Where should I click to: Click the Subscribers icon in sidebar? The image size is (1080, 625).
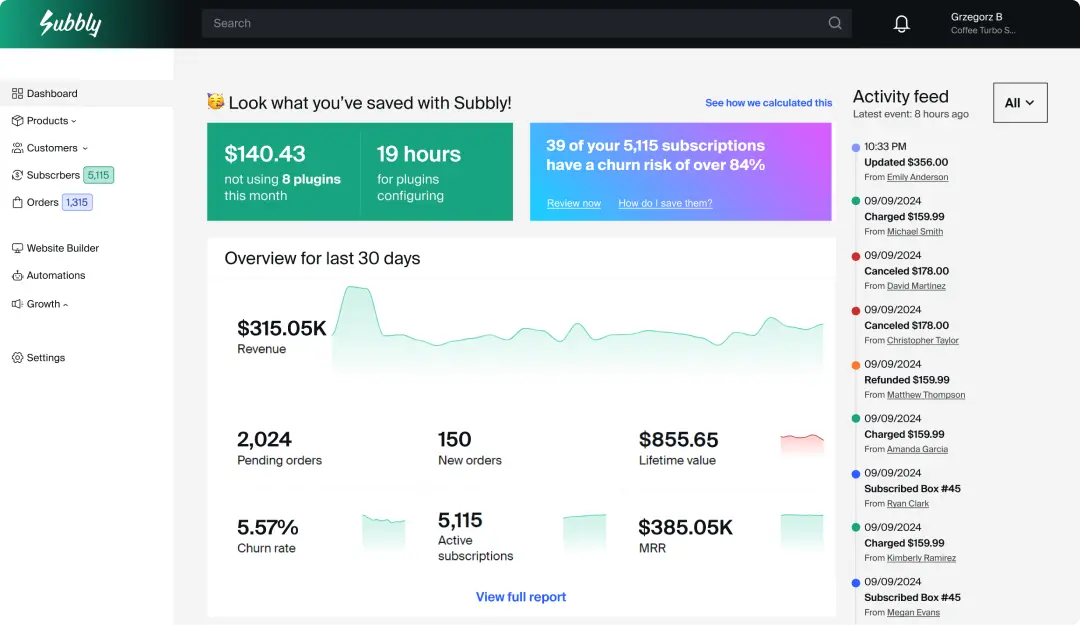(17, 175)
